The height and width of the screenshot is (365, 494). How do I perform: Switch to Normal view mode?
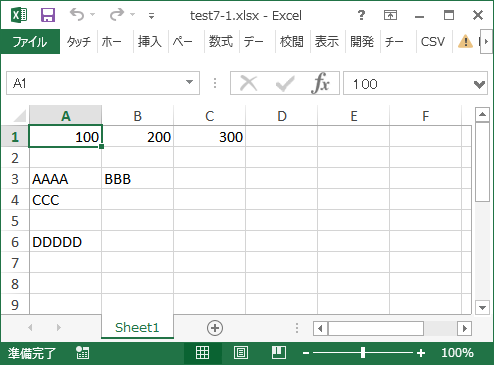coord(203,353)
